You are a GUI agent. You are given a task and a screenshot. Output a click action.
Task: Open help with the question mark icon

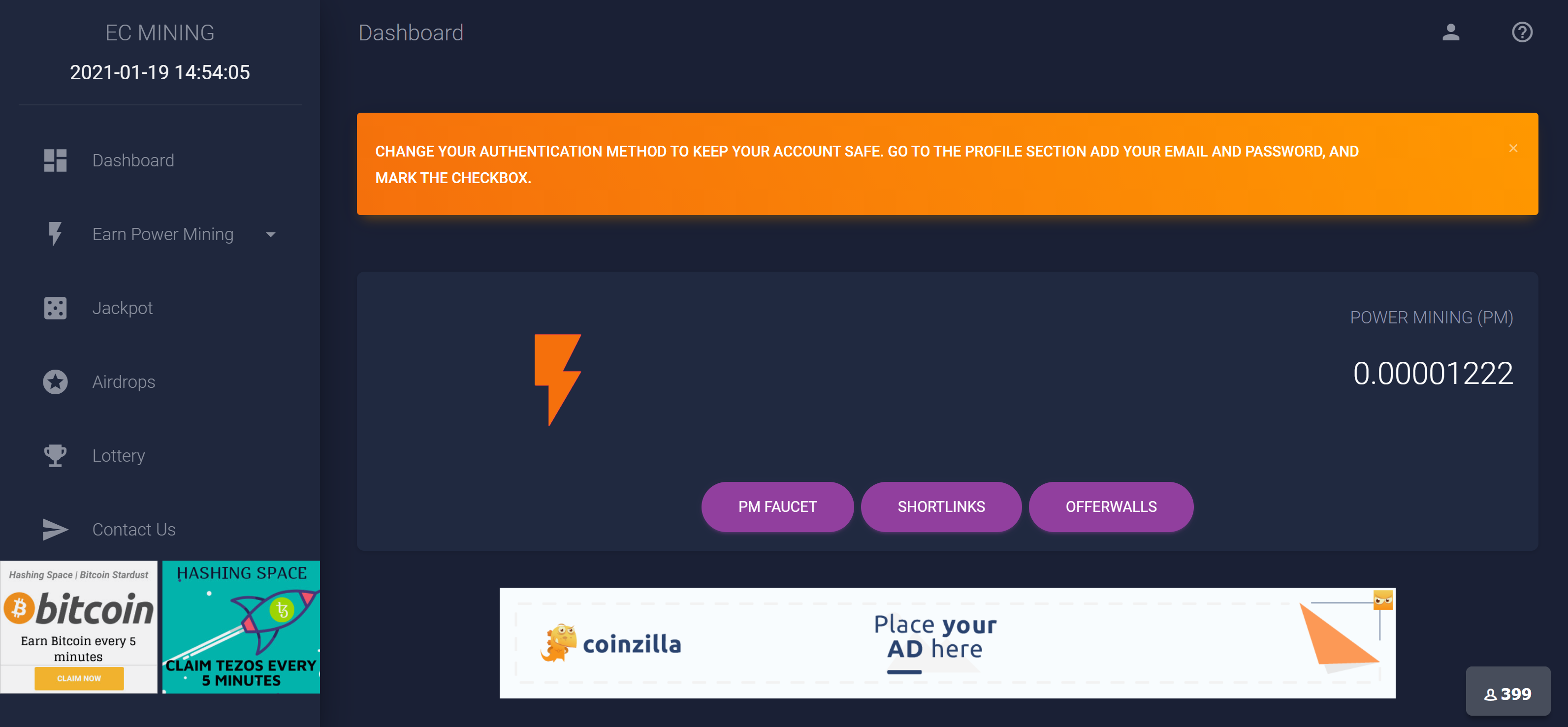pos(1521,32)
